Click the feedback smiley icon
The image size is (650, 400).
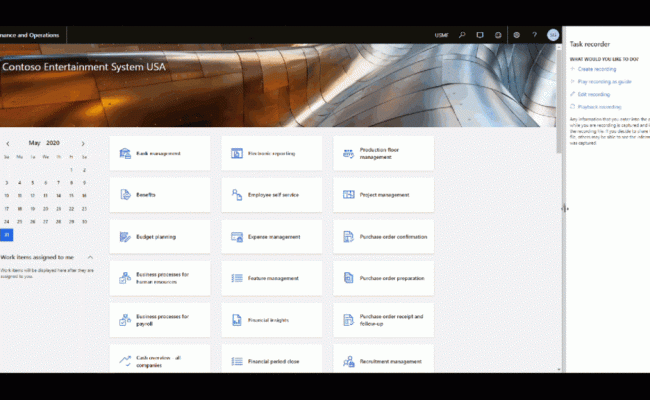498,35
